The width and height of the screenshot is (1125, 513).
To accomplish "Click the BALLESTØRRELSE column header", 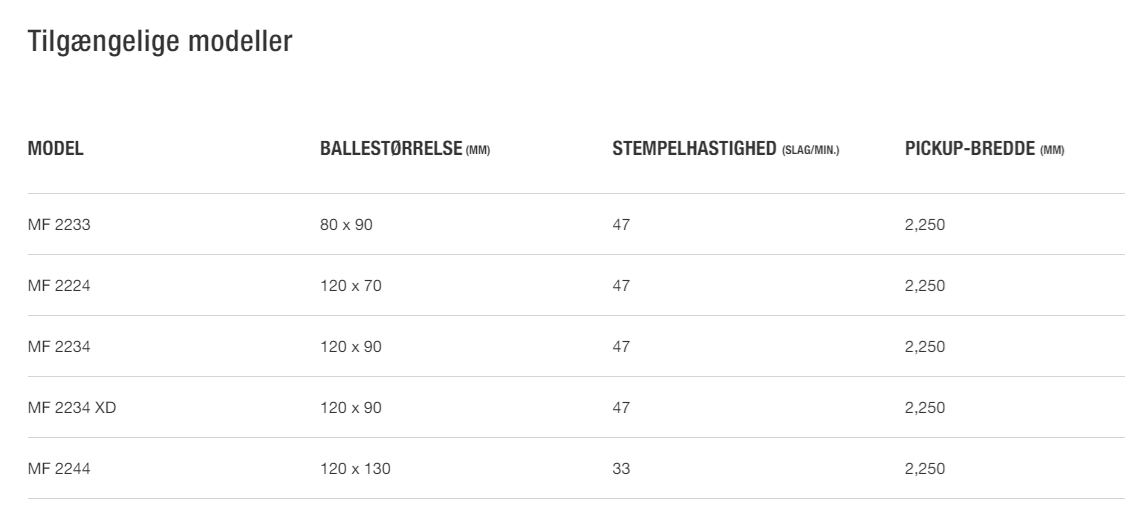I will point(405,149).
